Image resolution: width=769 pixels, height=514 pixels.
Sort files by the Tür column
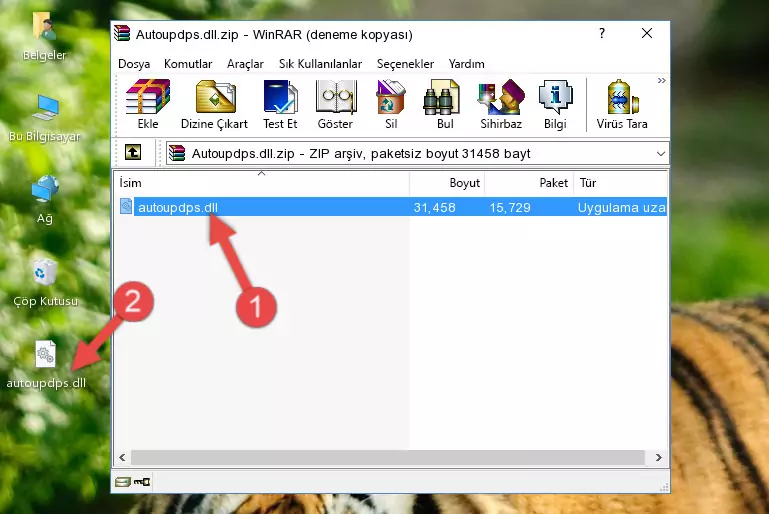pyautogui.click(x=621, y=183)
